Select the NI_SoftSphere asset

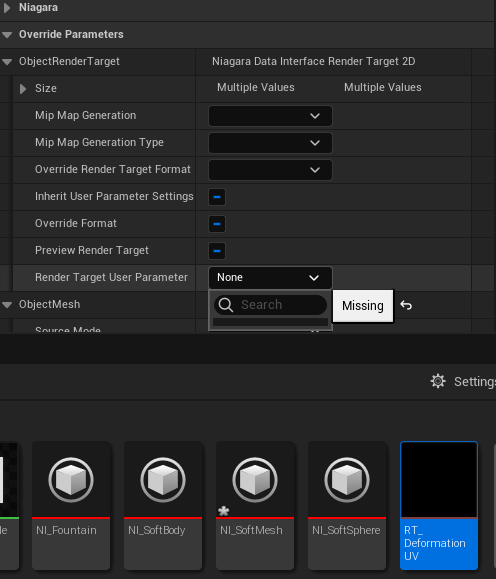[347, 505]
